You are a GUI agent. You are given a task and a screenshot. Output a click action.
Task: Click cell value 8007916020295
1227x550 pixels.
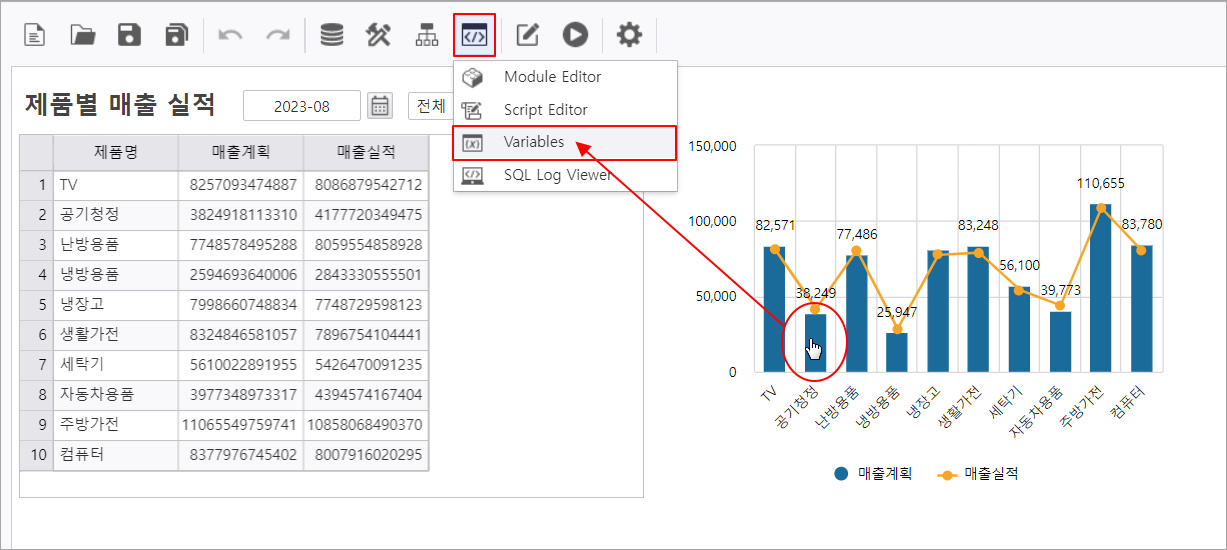coord(366,455)
